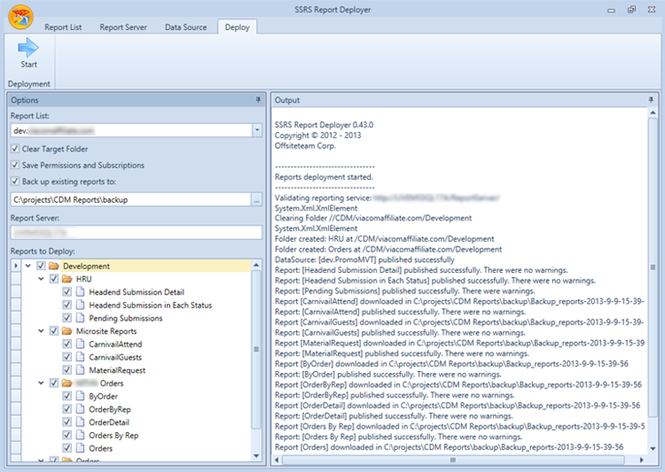The width and height of the screenshot is (665, 472).
Task: Click the Start deployment arrow icon
Action: click(x=28, y=47)
